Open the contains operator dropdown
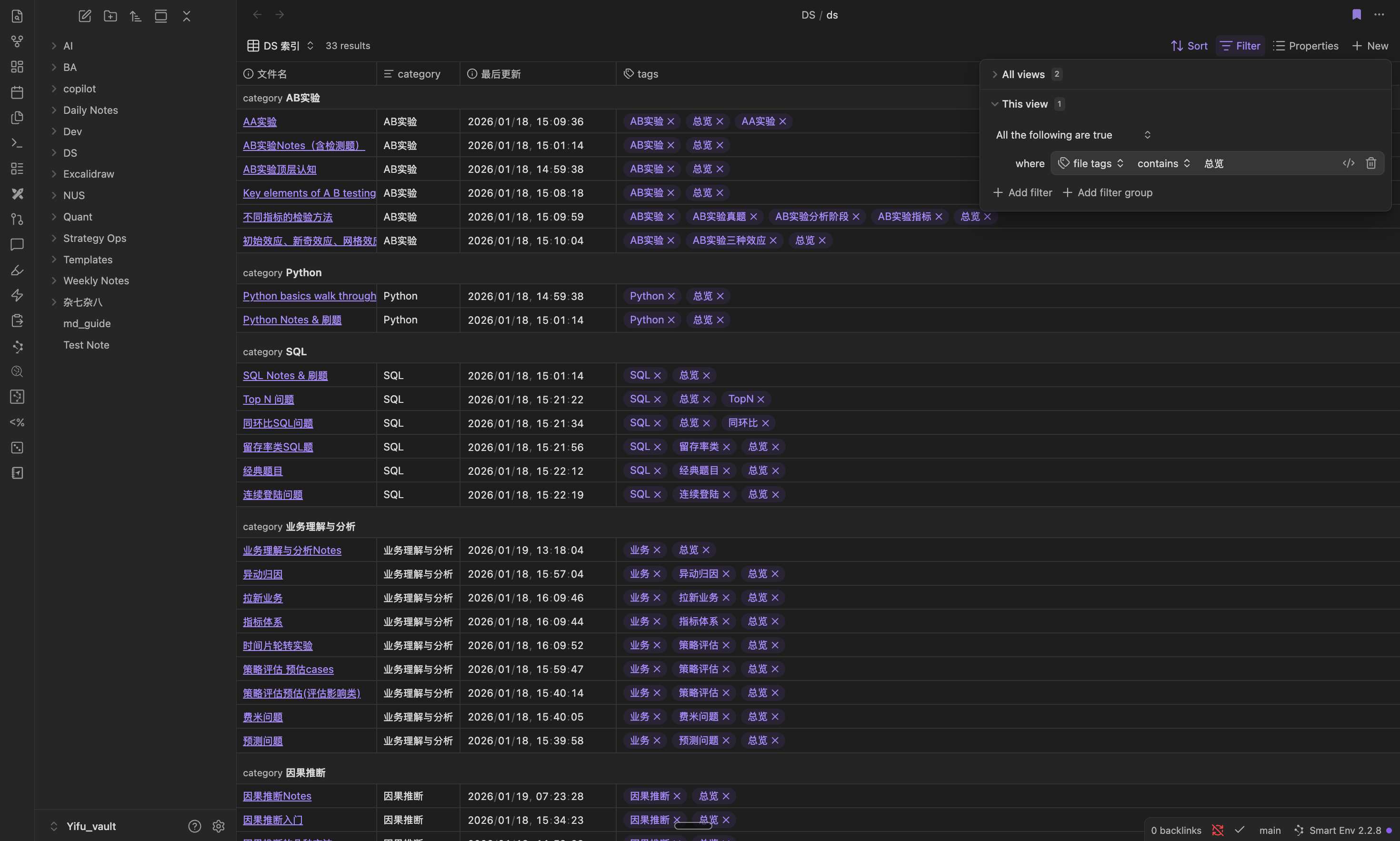1400x841 pixels. 1163,163
